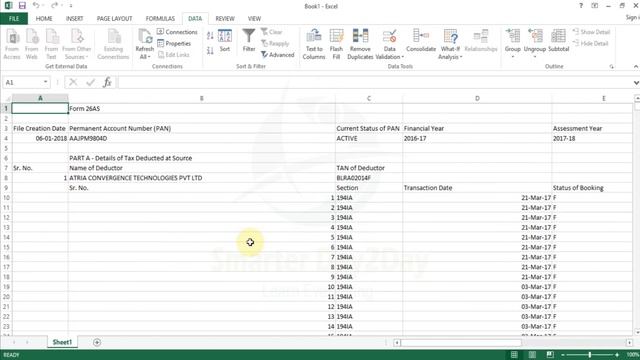Image resolution: width=640 pixels, height=360 pixels.
Task: Click Text to Columns icon
Action: click(314, 44)
